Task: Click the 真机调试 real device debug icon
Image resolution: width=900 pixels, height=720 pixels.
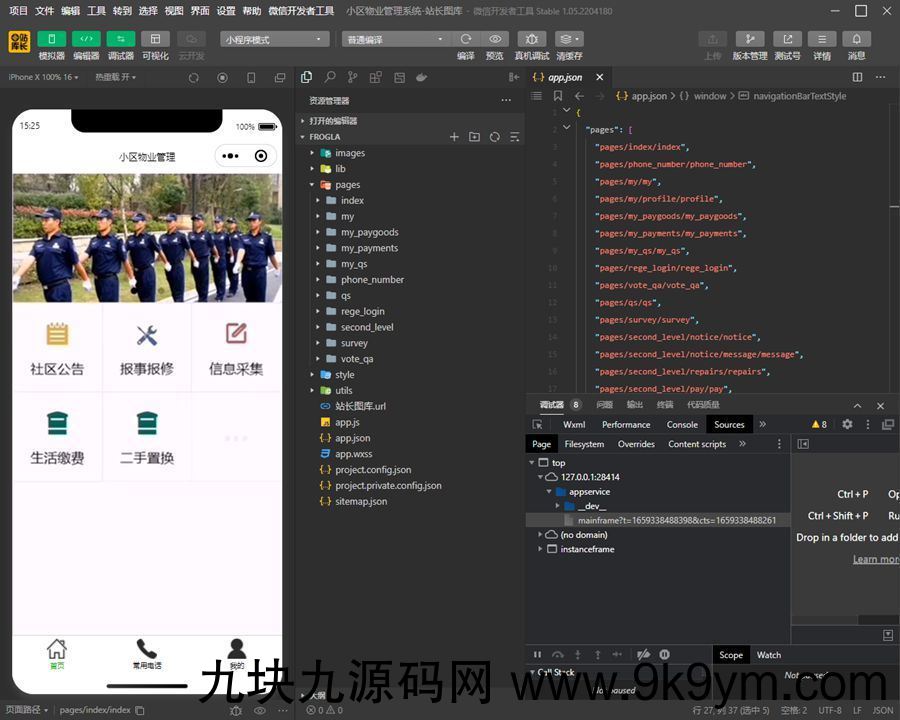Action: [531, 39]
